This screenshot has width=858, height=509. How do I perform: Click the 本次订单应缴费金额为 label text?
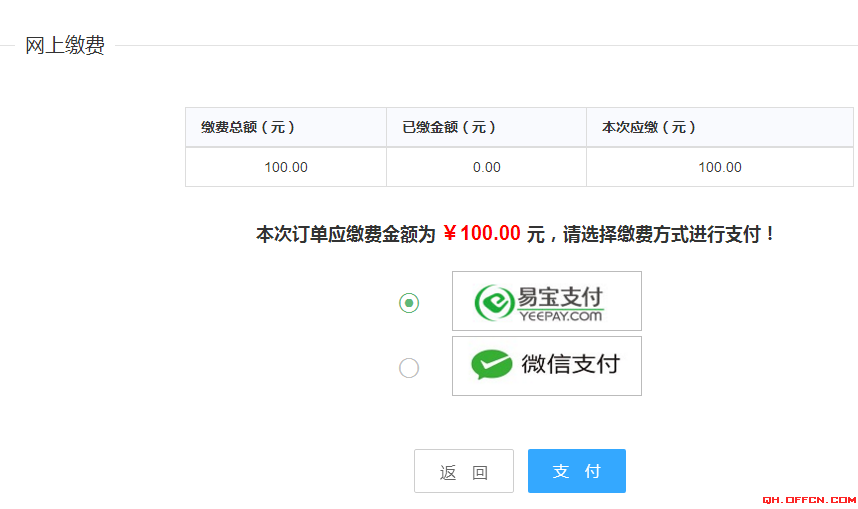[346, 235]
